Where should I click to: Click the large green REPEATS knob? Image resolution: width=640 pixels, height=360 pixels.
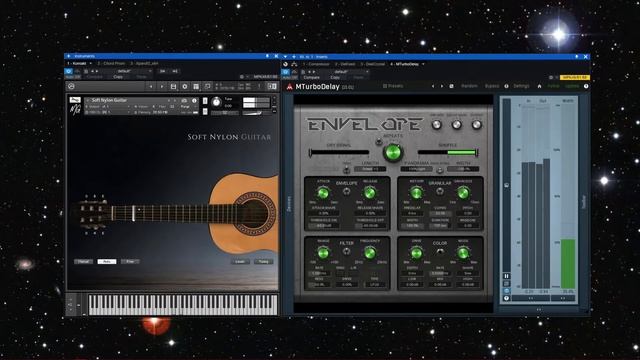pos(393,152)
